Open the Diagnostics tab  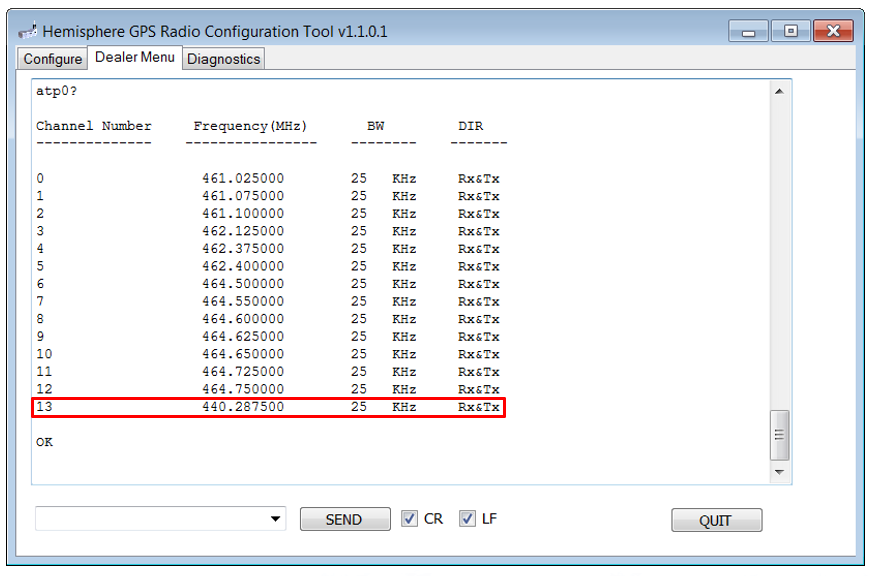point(223,59)
